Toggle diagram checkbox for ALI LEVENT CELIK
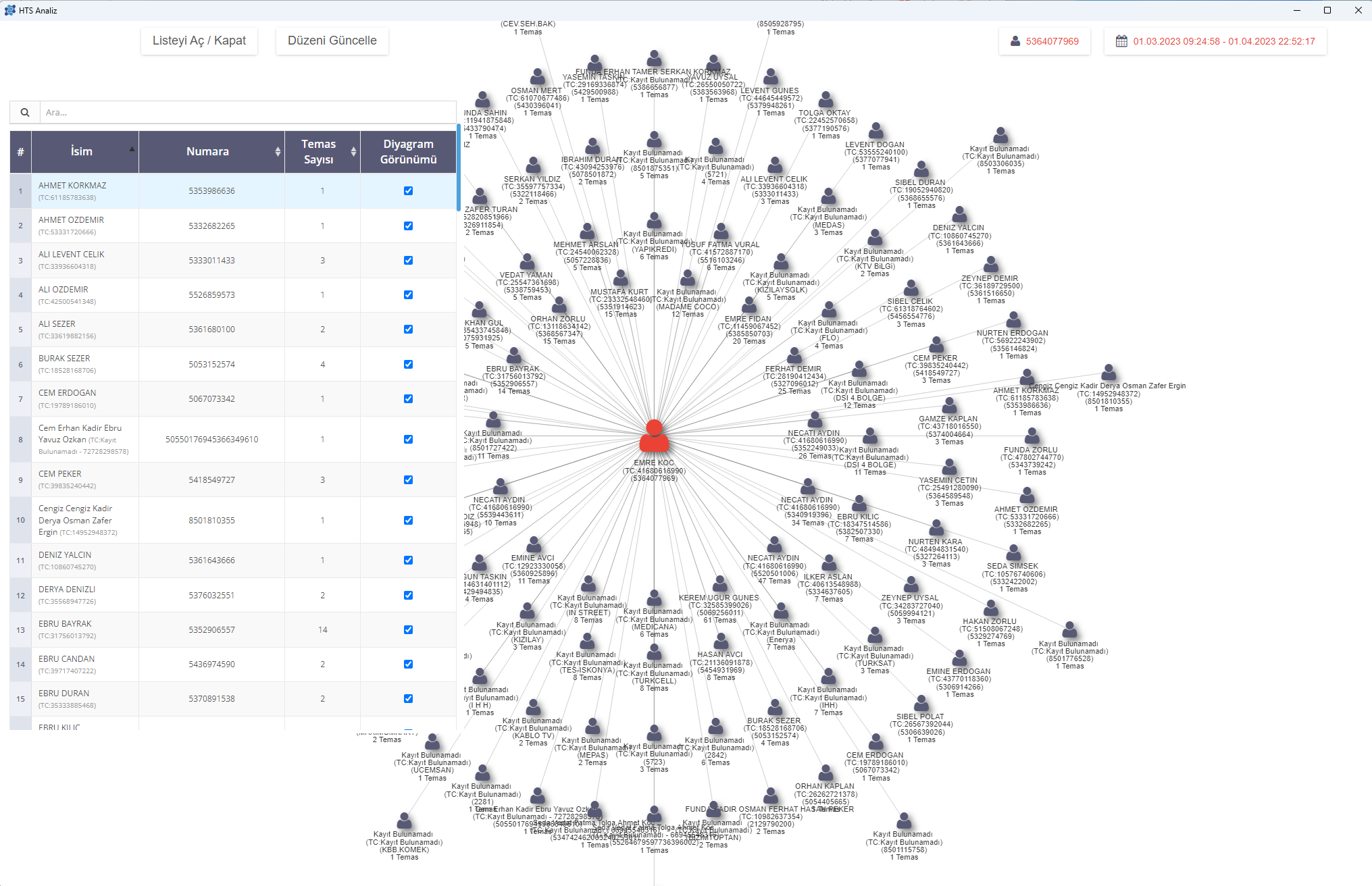1372x886 pixels. coord(408,260)
